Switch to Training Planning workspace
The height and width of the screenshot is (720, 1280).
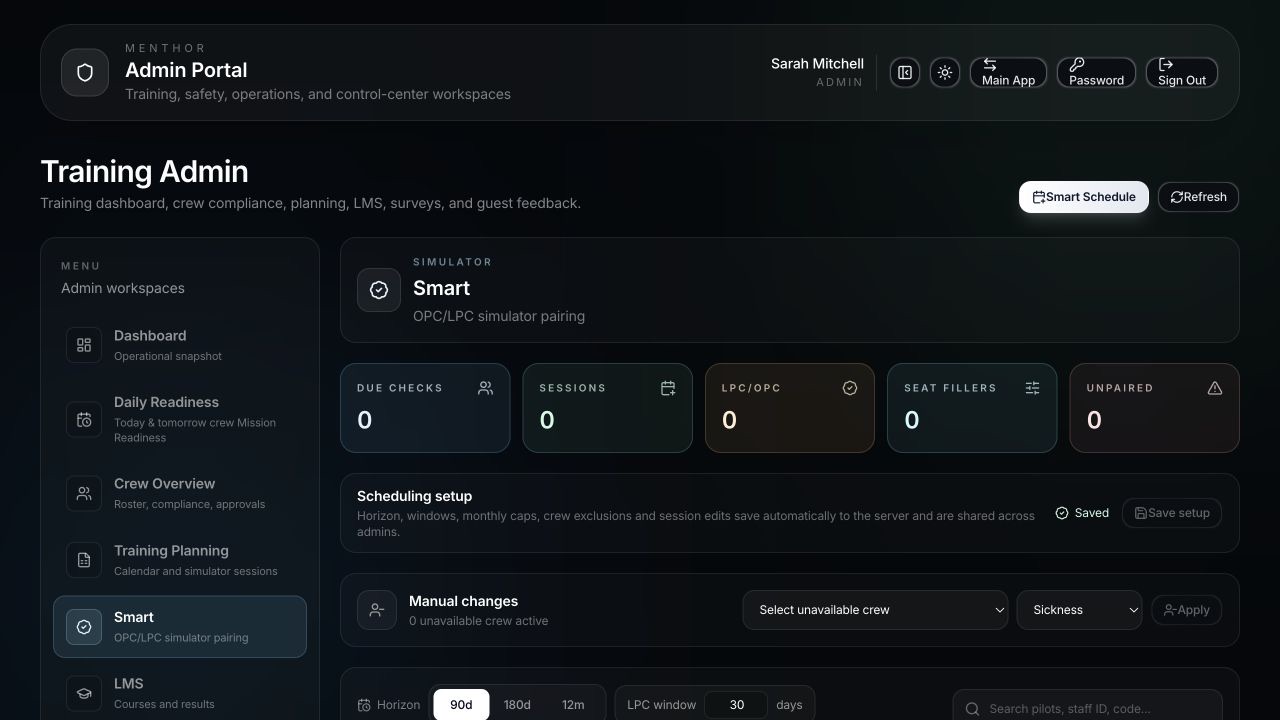[x=180, y=560]
